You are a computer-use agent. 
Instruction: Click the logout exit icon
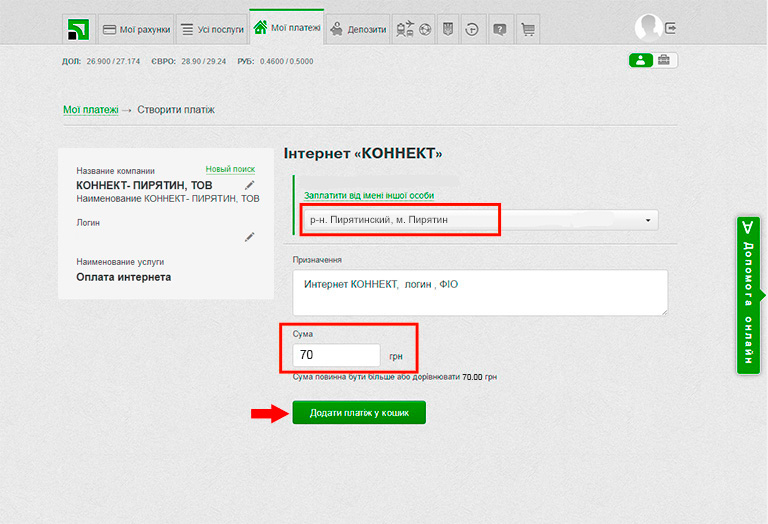[671, 28]
